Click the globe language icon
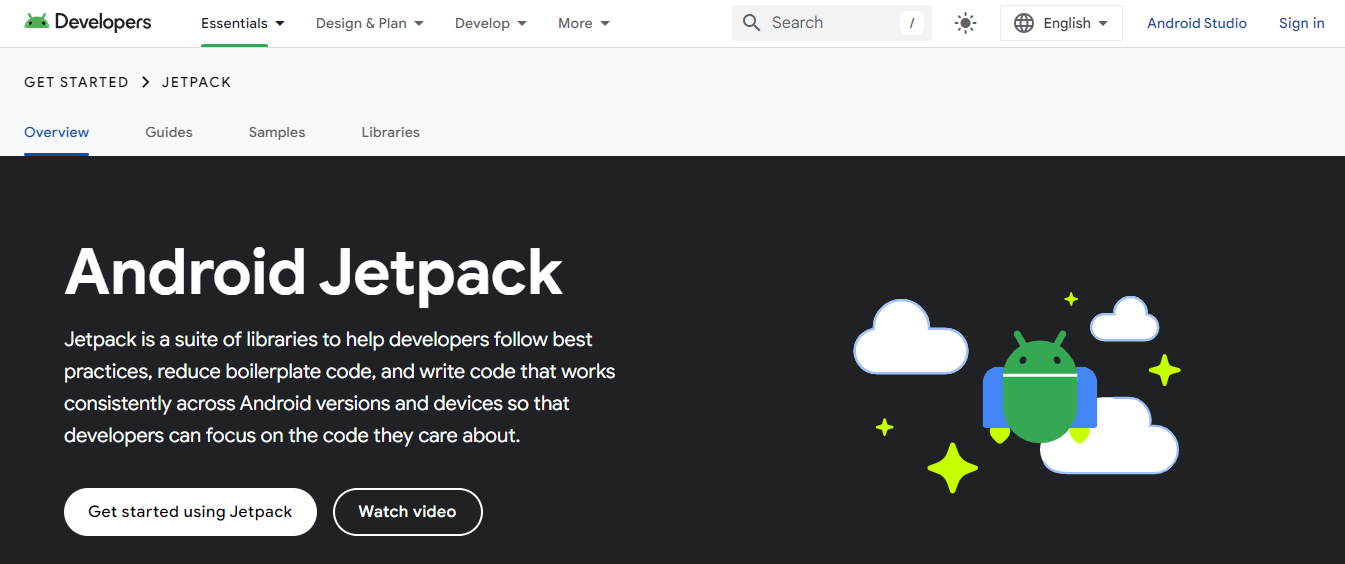Viewport: 1345px width, 564px height. 1024,23
